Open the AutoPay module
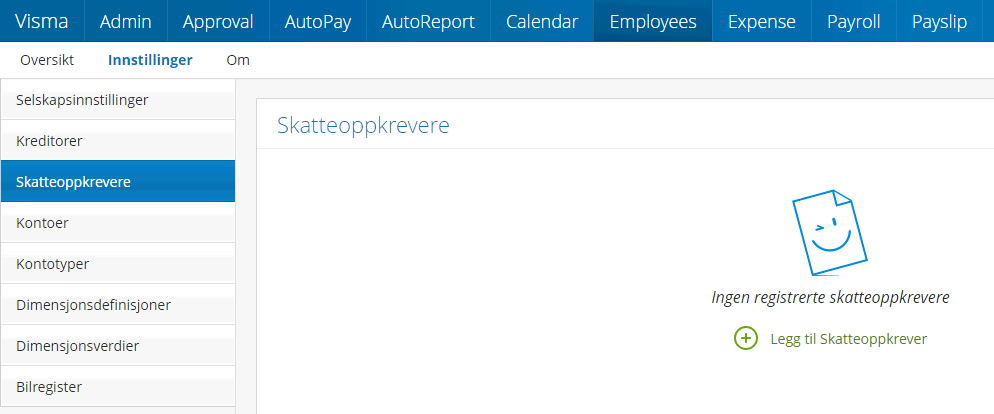Viewport: 994px width, 414px height. [x=318, y=21]
